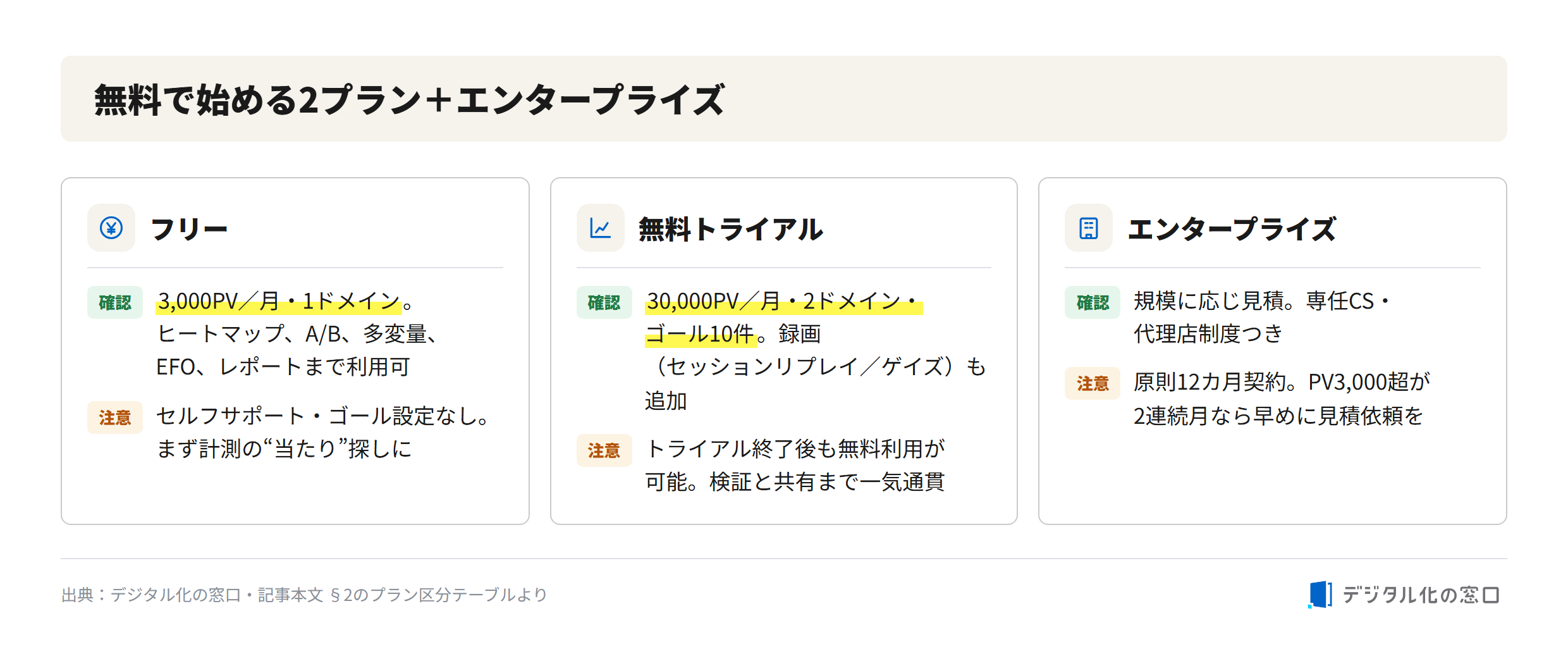
Task: Click the highlighted 30,000PV／月・2ドメイン text
Action: (x=784, y=301)
